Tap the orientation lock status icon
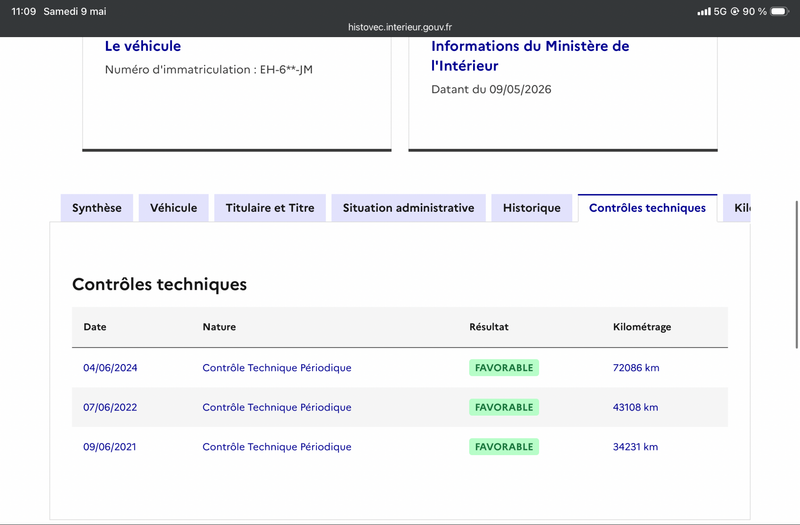 [x=735, y=11]
